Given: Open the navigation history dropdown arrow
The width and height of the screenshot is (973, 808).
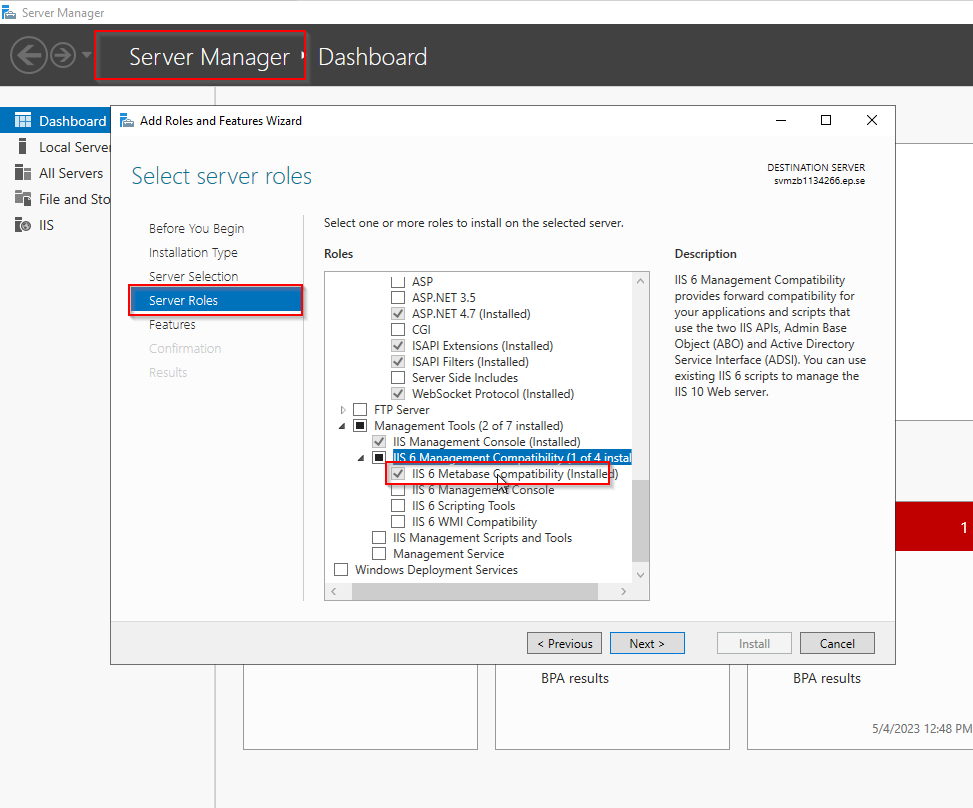Looking at the screenshot, I should tap(87, 55).
